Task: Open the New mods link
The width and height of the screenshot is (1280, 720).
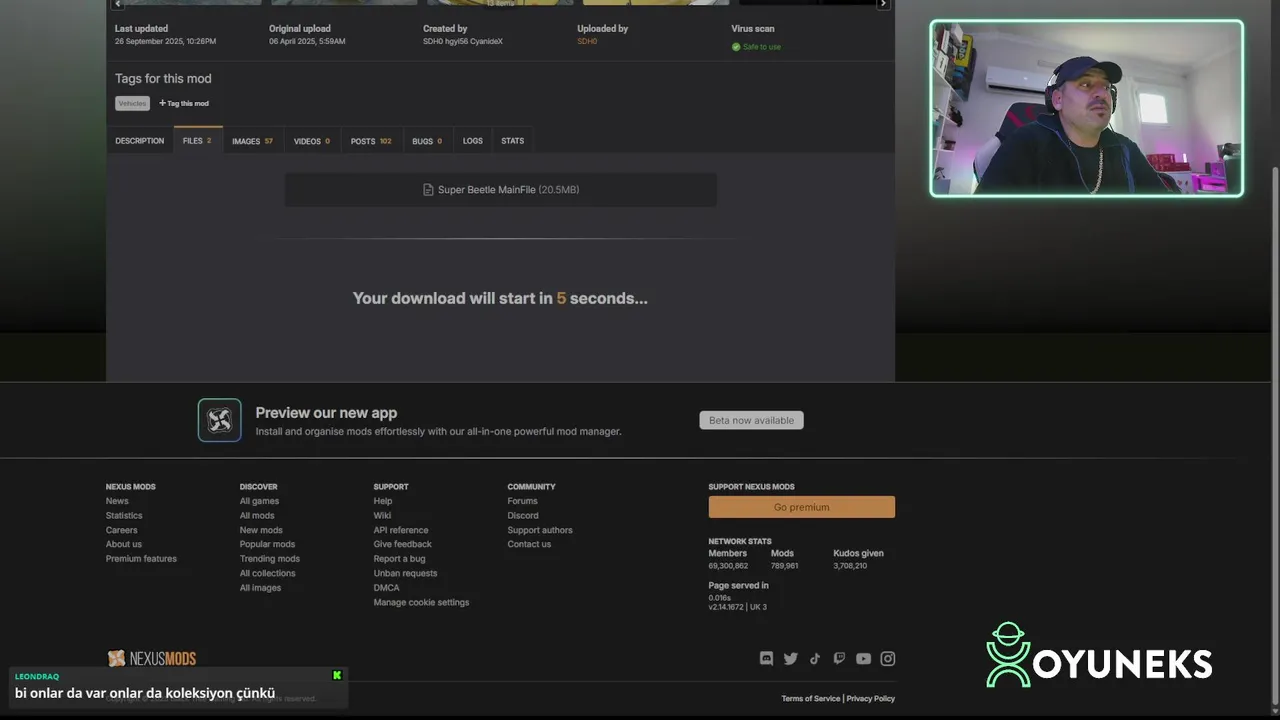Action: pyautogui.click(x=261, y=530)
